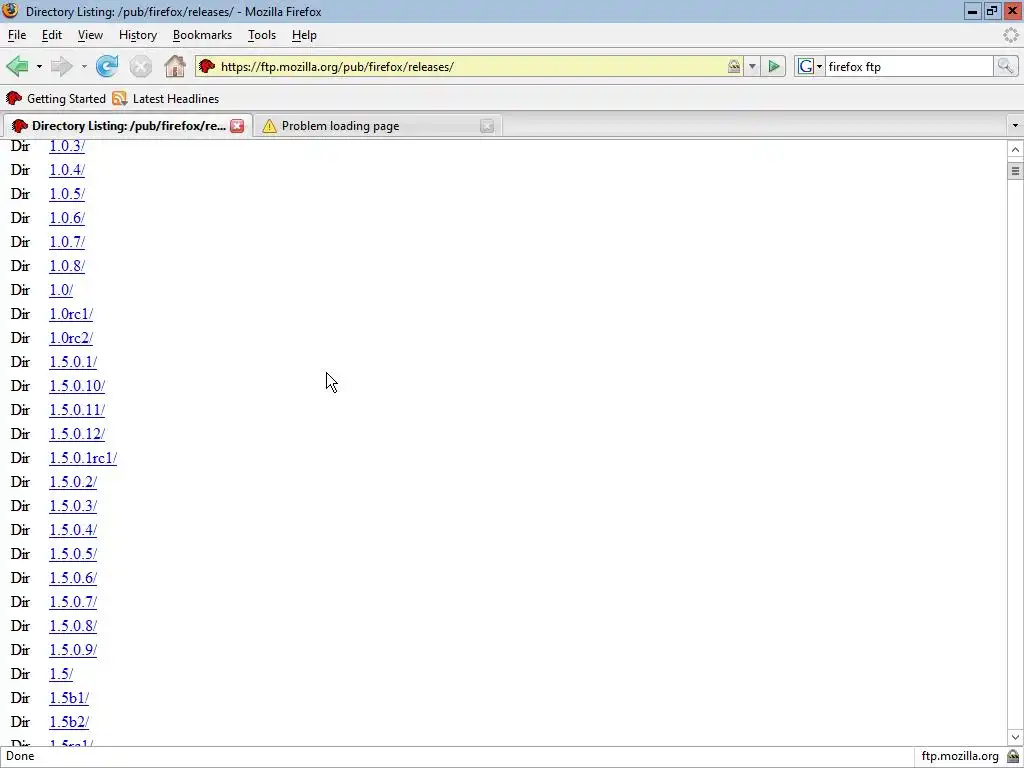This screenshot has height=768, width=1024.
Task: Go to the Home page icon
Action: pyautogui.click(x=175, y=66)
